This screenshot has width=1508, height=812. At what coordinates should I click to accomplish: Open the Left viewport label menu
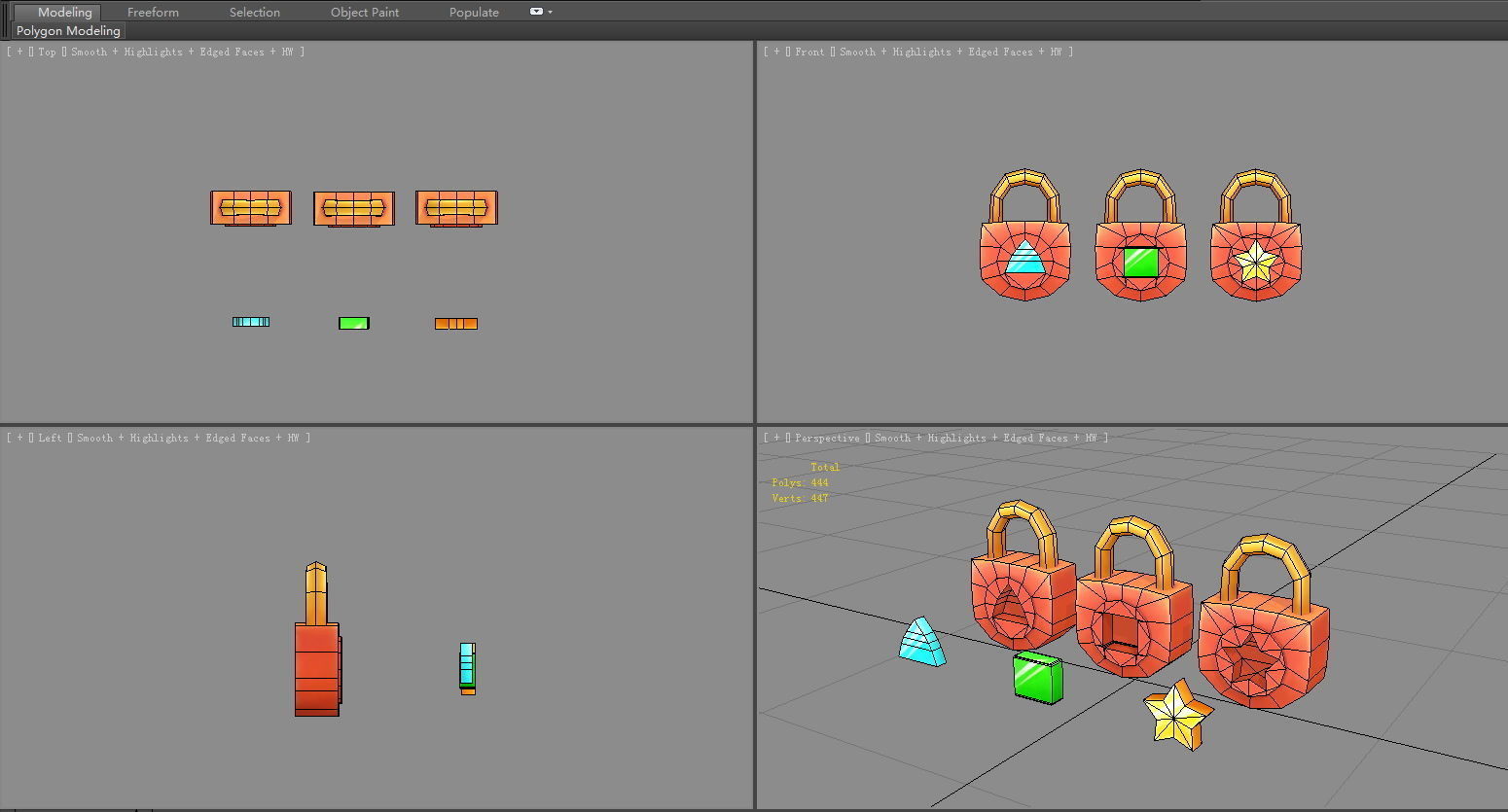tap(51, 438)
